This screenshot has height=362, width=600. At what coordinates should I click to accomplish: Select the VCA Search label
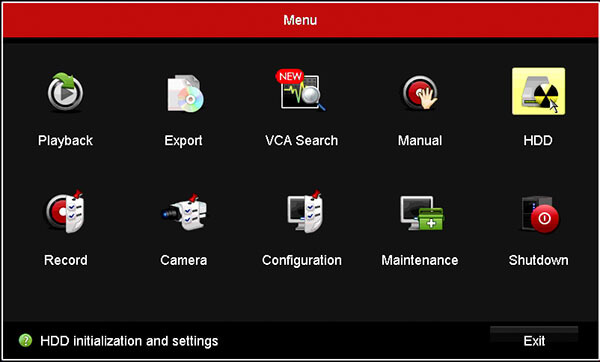(x=302, y=140)
